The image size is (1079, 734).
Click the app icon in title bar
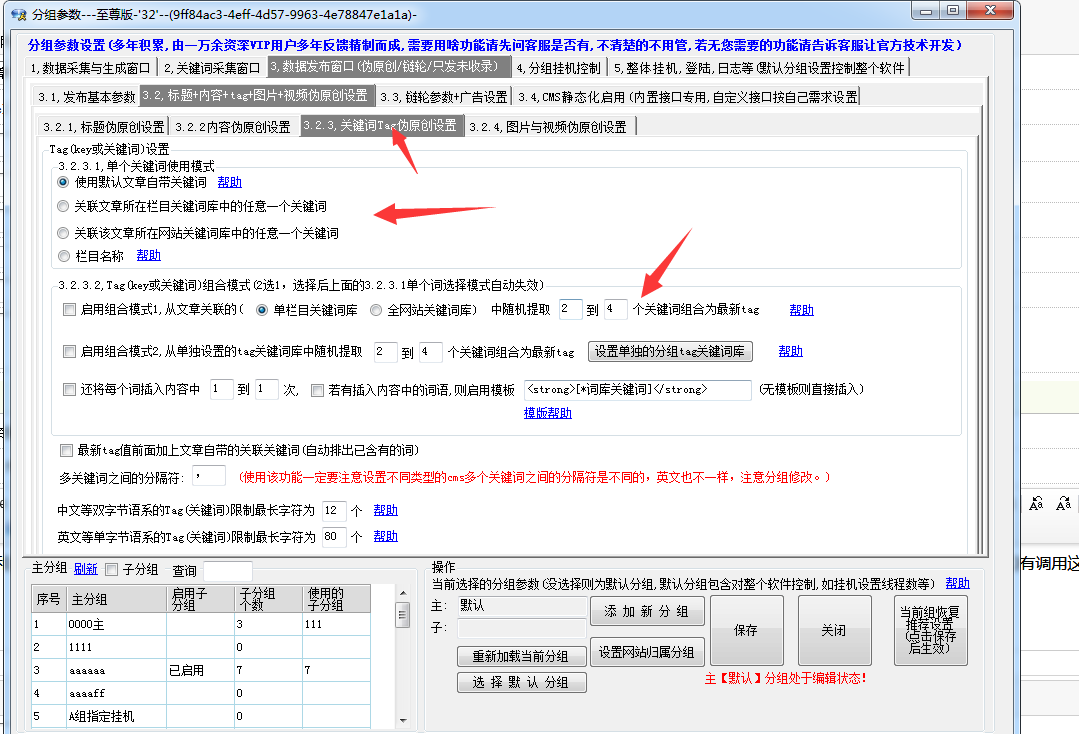(x=17, y=13)
